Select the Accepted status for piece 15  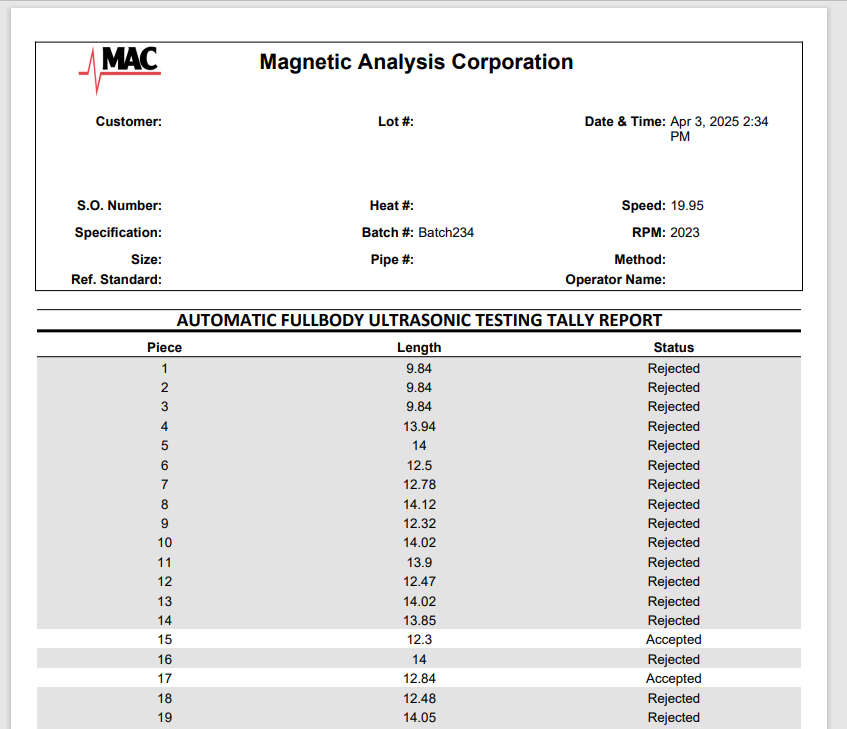tap(673, 639)
